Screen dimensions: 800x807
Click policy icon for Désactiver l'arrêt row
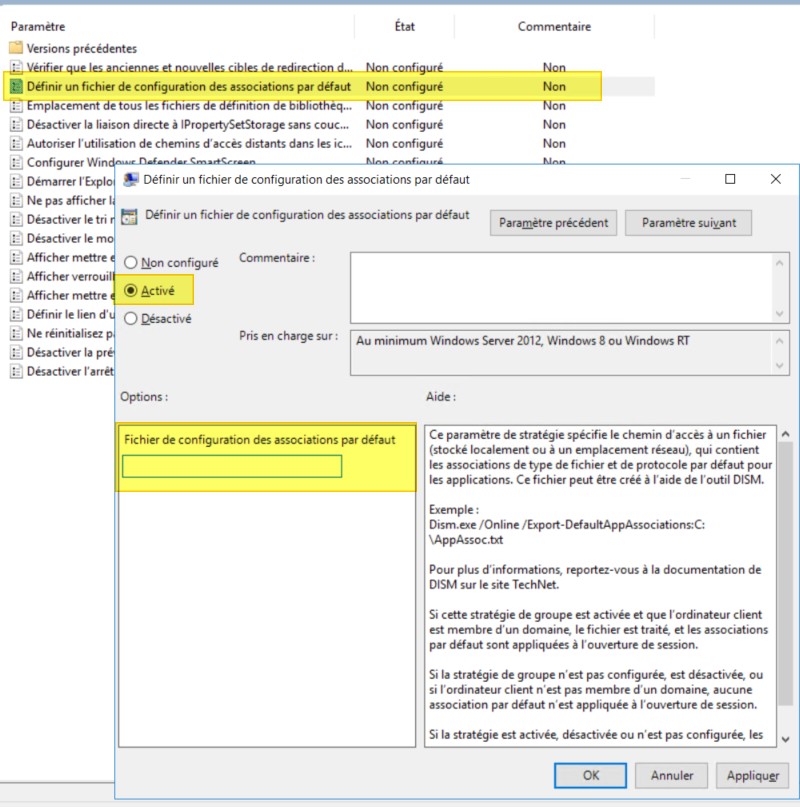click(x=16, y=371)
